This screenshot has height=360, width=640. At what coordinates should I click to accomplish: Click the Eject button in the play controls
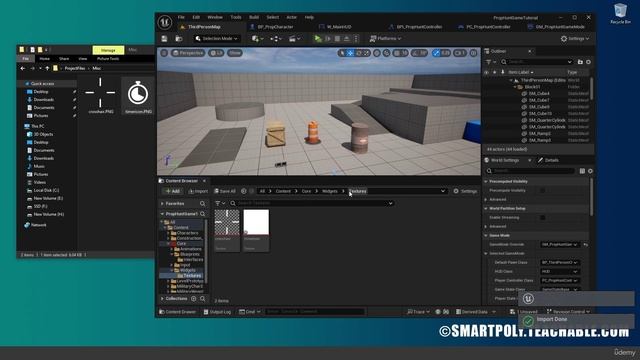coord(347,39)
